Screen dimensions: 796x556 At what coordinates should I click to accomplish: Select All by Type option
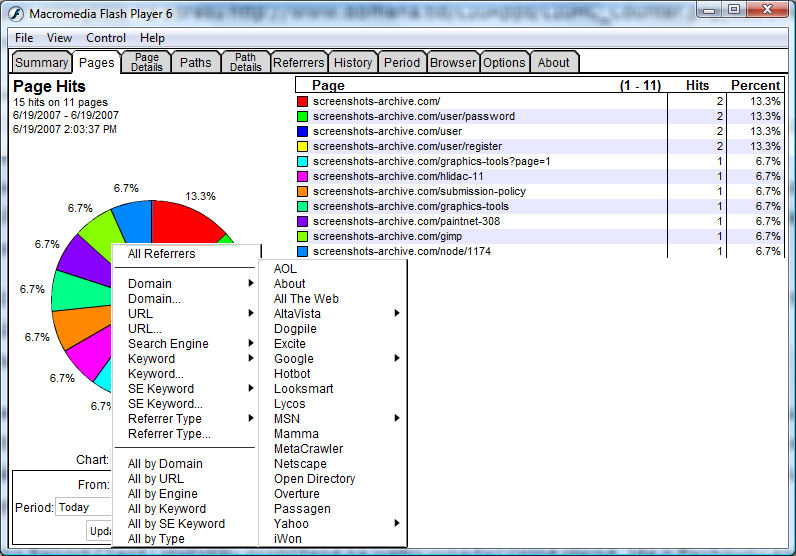pos(156,539)
